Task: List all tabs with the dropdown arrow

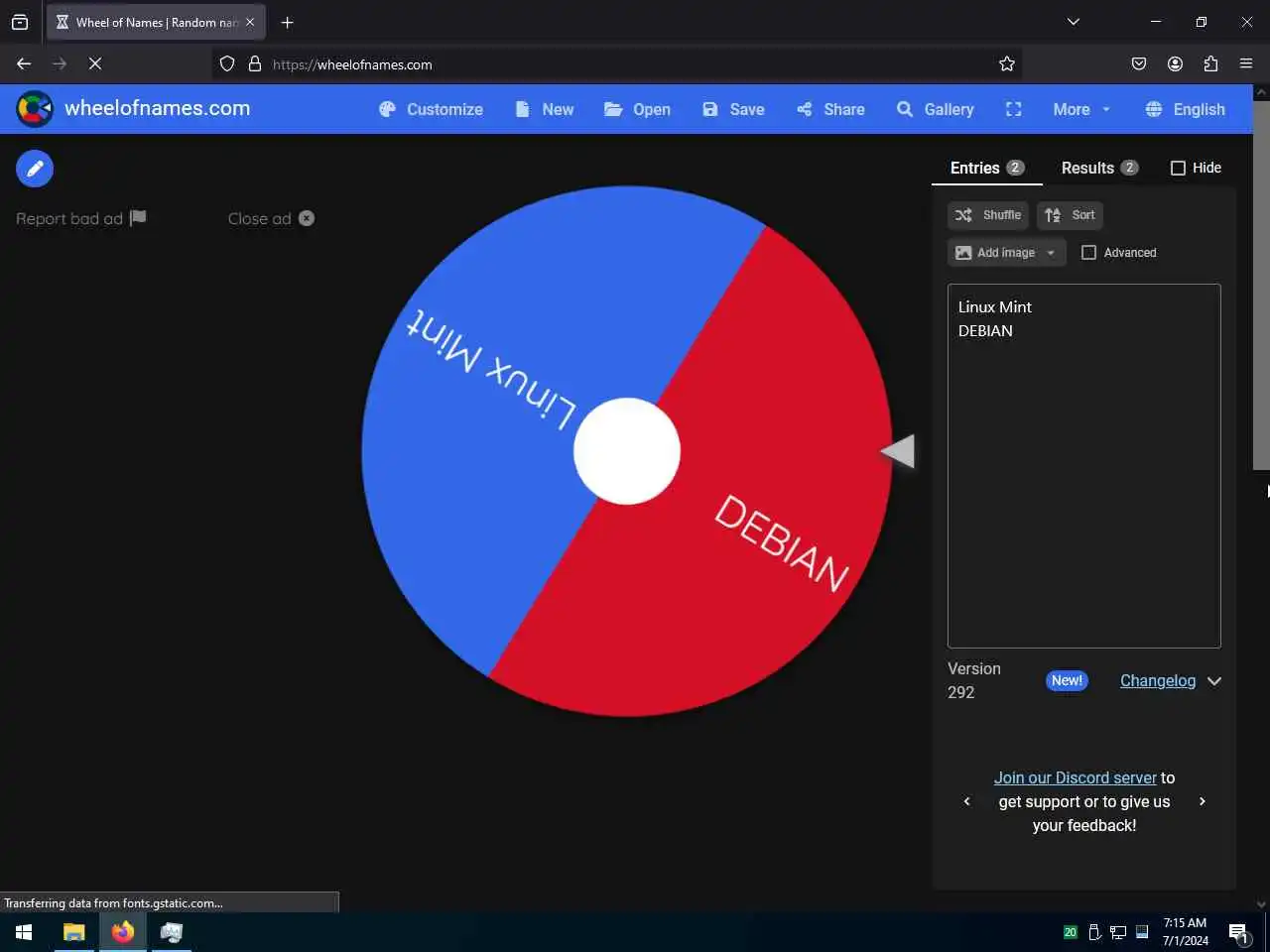Action: 1074,22
